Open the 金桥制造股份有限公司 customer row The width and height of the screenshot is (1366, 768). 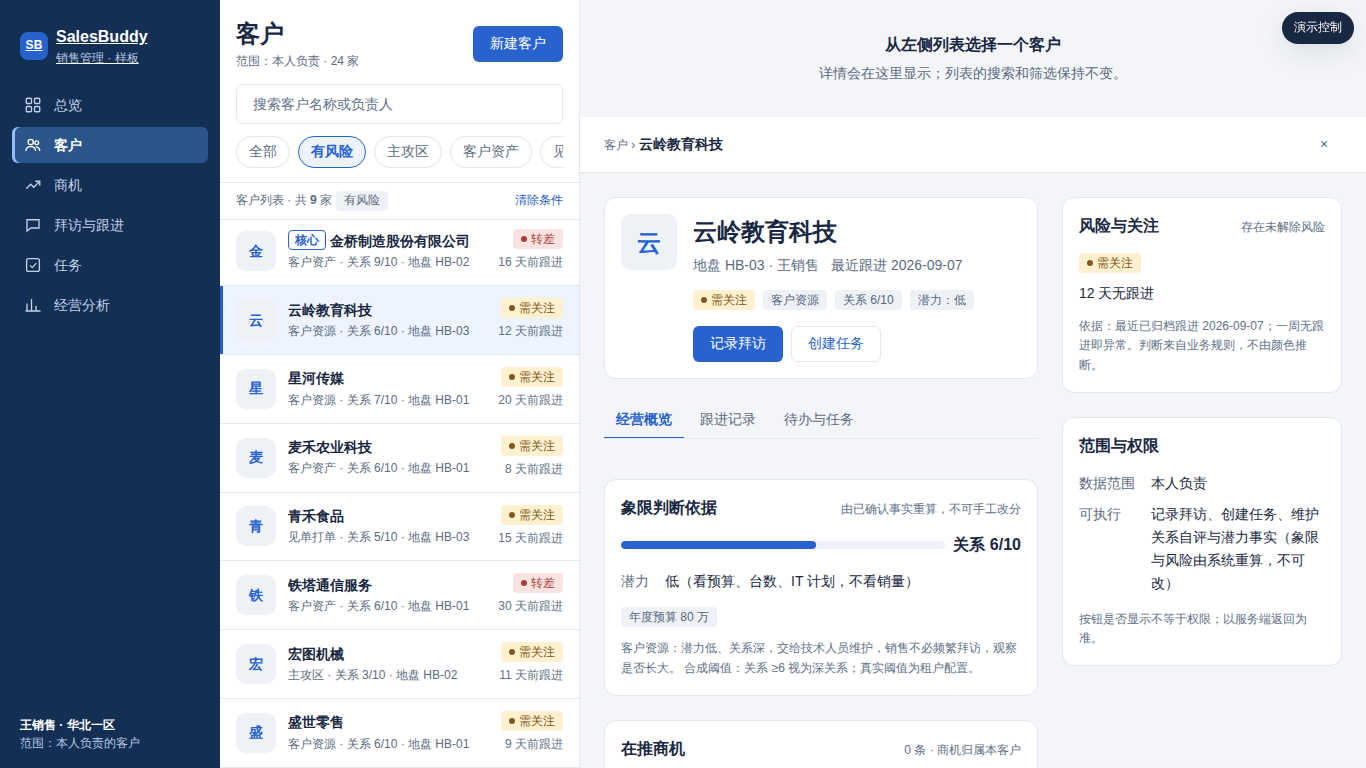(399, 252)
